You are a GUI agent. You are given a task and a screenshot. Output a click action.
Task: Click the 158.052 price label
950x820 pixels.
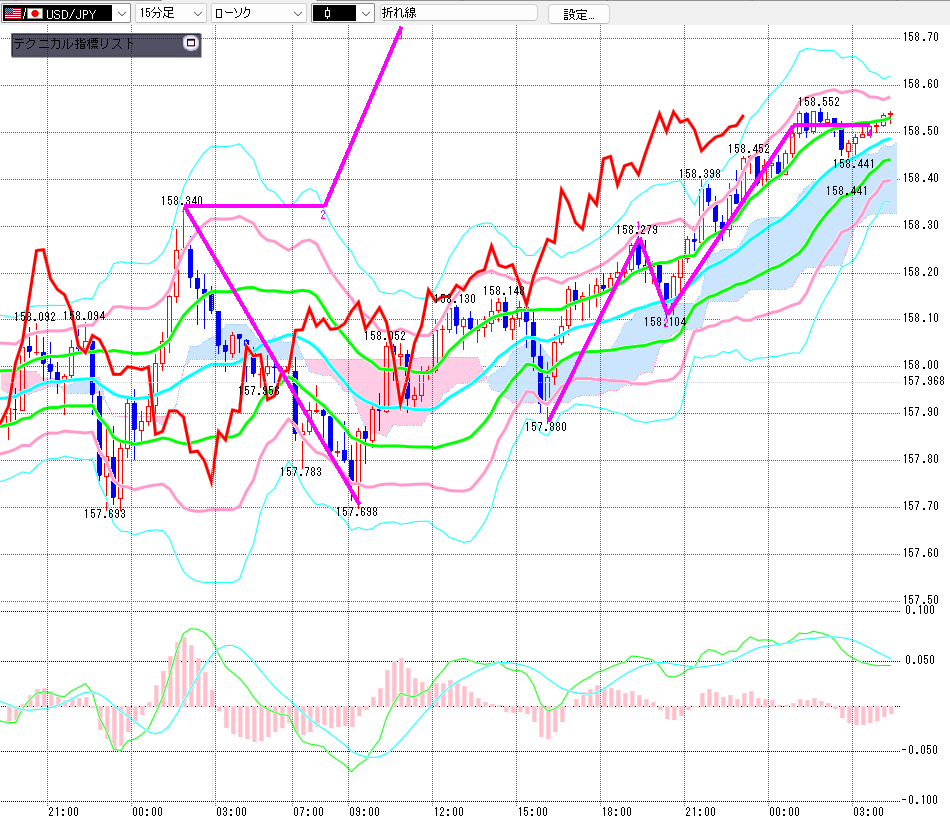(385, 336)
